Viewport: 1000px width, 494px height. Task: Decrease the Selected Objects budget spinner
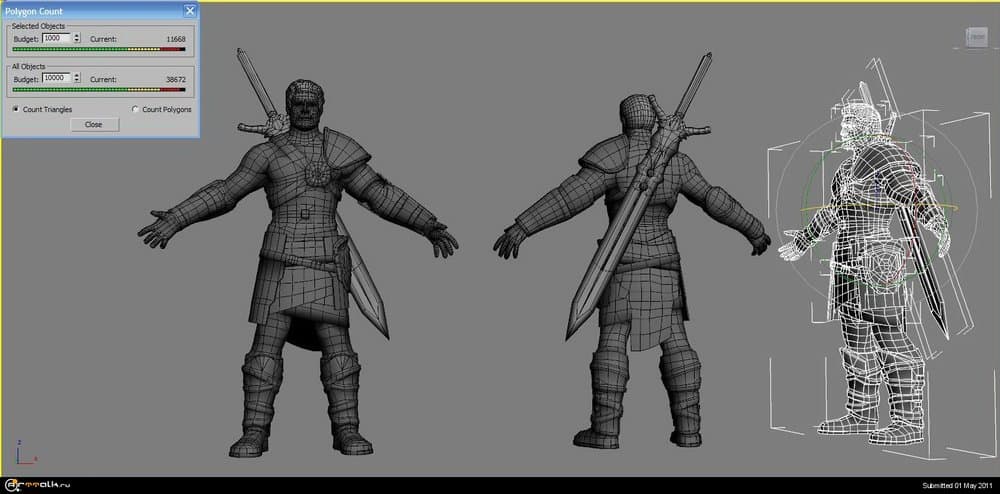77,41
